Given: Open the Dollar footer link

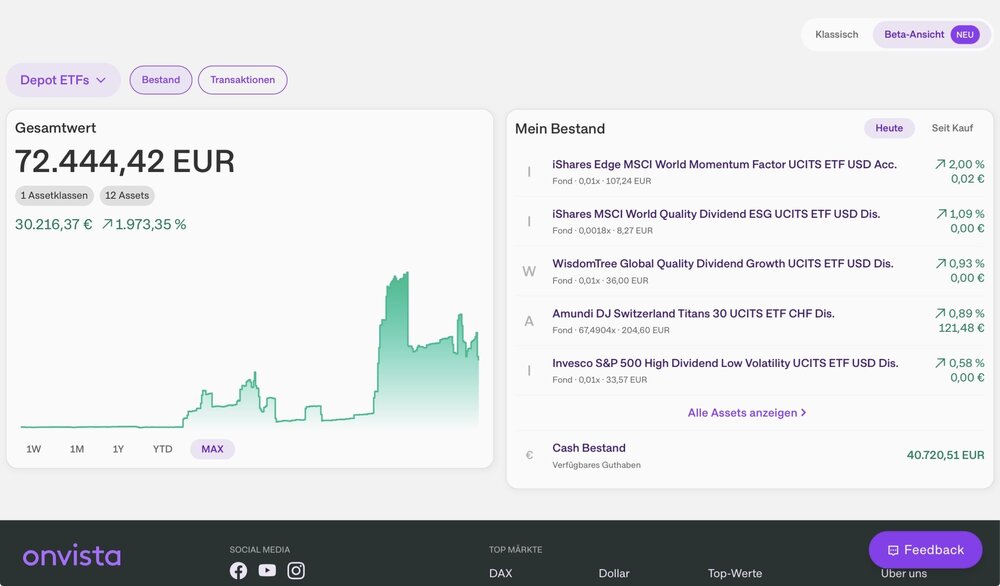Looking at the screenshot, I should [x=614, y=573].
